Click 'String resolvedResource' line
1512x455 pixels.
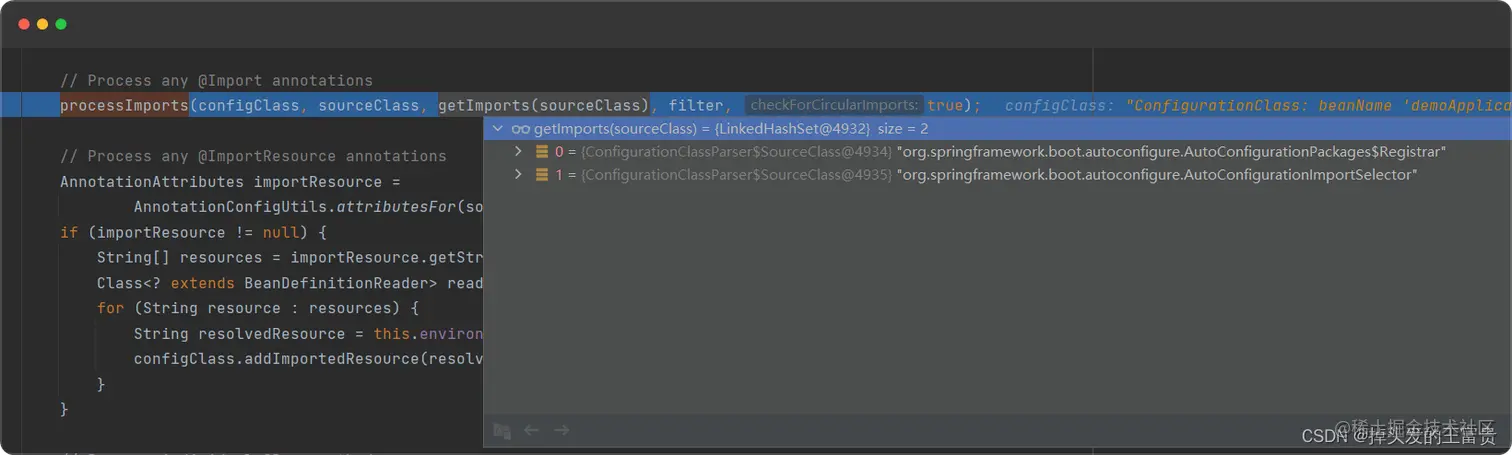click(309, 334)
